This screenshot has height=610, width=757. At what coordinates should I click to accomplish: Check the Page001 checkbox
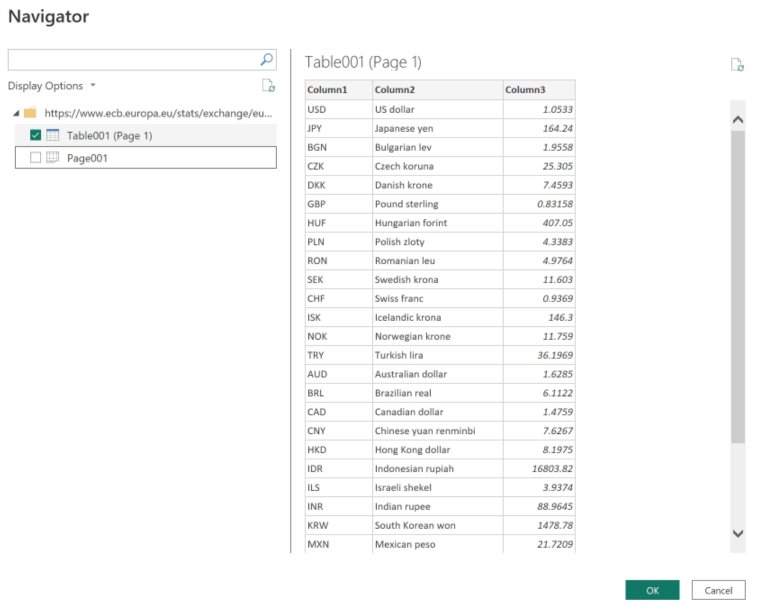tap(36, 158)
